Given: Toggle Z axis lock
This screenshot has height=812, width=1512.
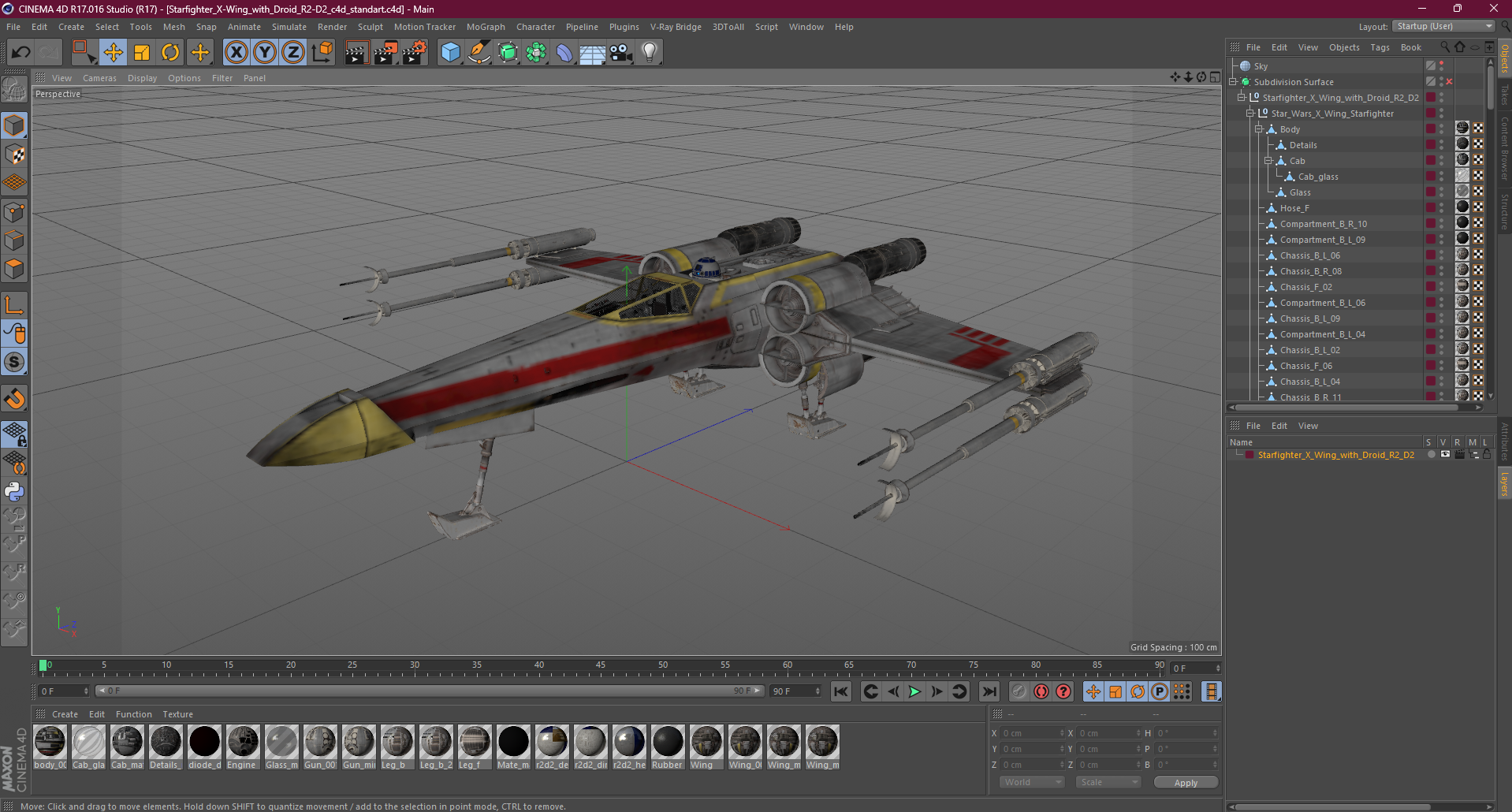Looking at the screenshot, I should 293,52.
